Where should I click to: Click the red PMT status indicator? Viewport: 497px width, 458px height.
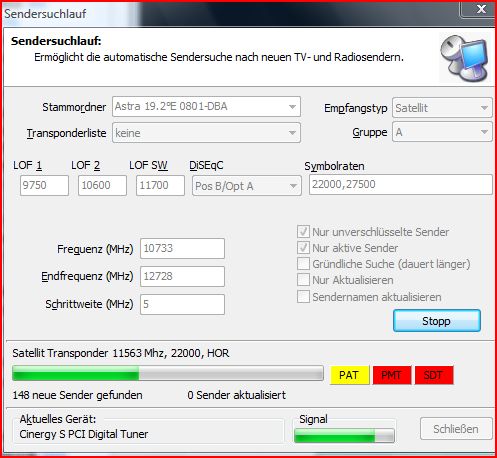click(392, 375)
